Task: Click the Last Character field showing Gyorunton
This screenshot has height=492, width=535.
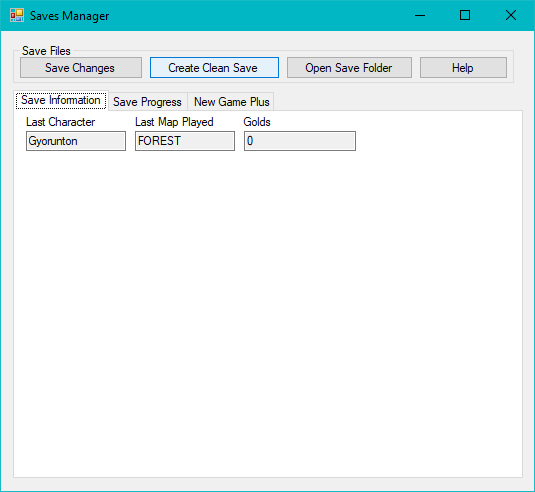Action: point(76,141)
